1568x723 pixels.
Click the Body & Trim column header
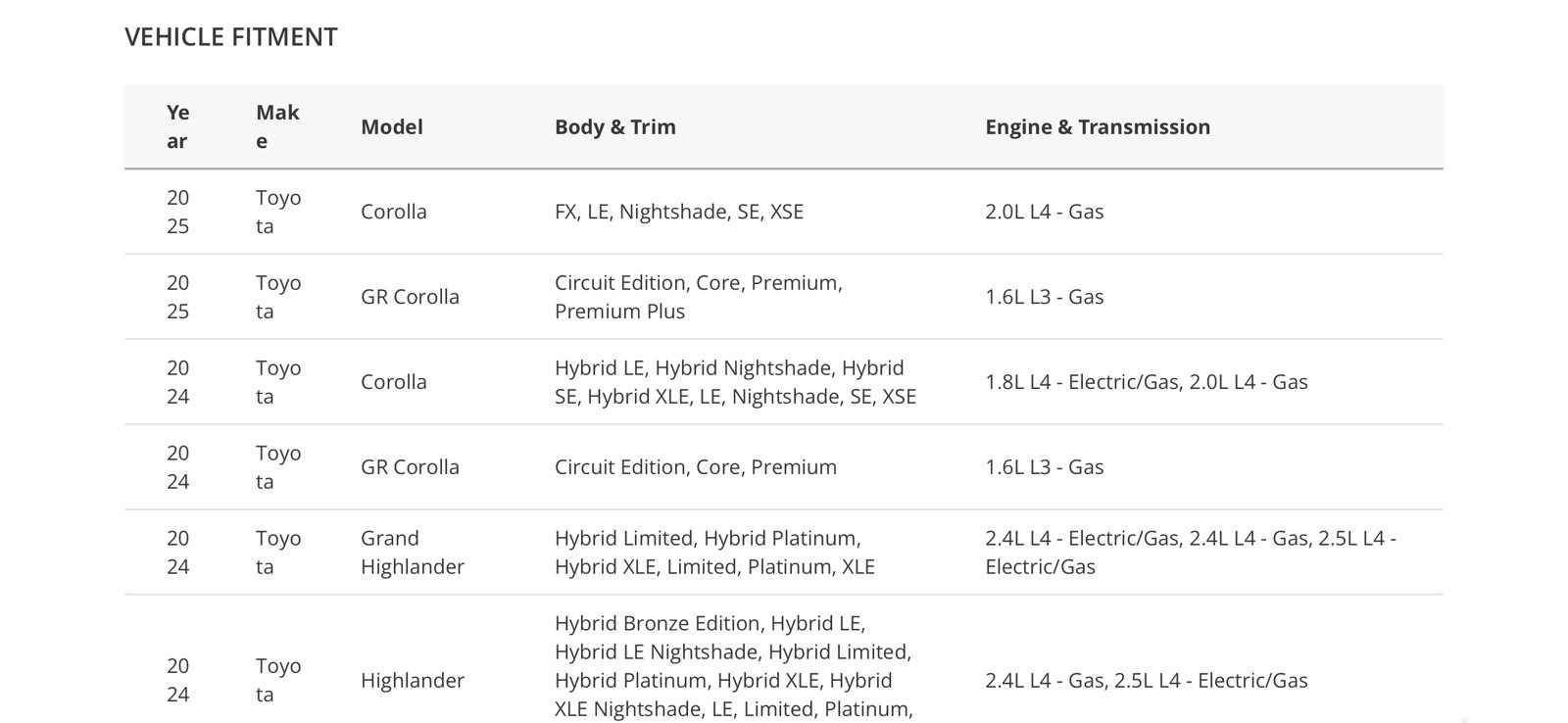(615, 126)
